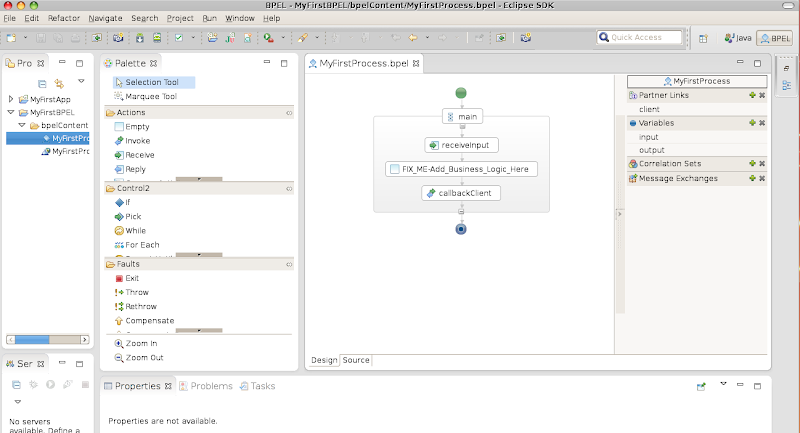Image resolution: width=800 pixels, height=433 pixels.
Task: Select the FIX_ME-Add_Business_Logic_Here node
Action: [x=461, y=169]
